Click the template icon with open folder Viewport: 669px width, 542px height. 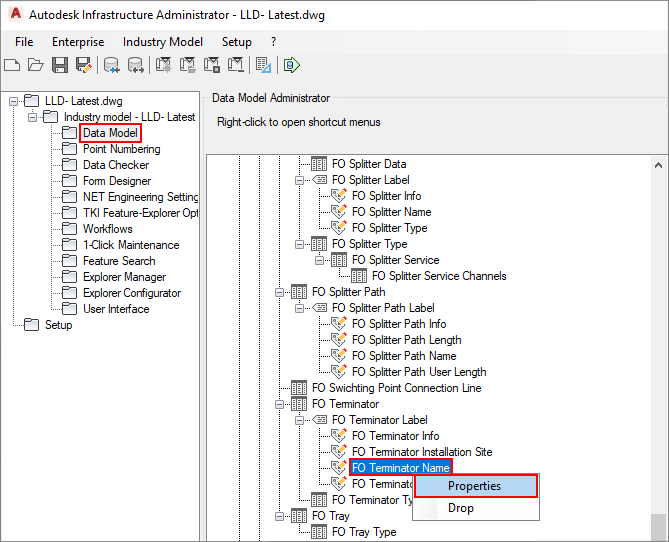click(x=187, y=65)
